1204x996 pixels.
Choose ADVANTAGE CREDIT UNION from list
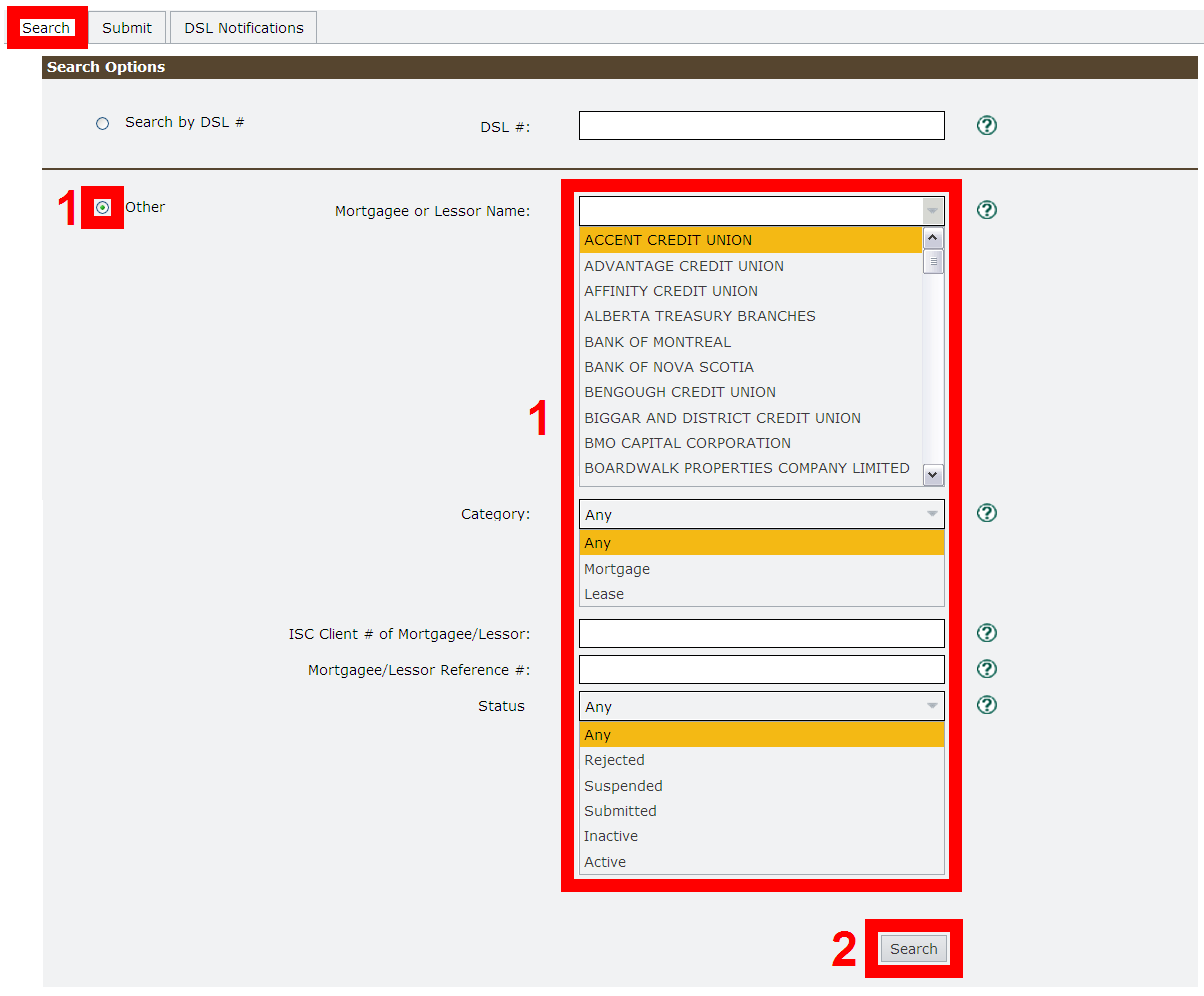click(750, 266)
